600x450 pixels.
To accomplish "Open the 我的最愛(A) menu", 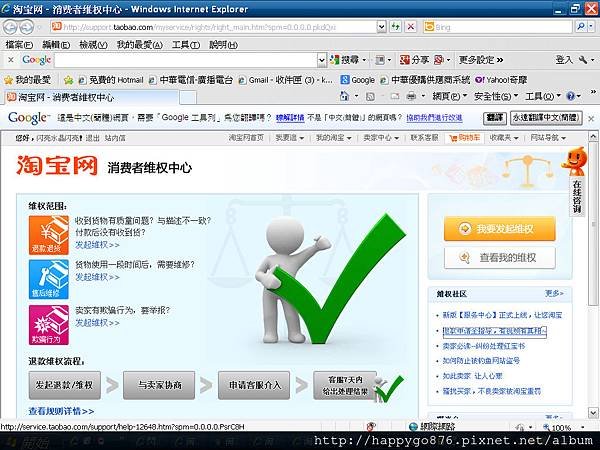I will (140, 45).
